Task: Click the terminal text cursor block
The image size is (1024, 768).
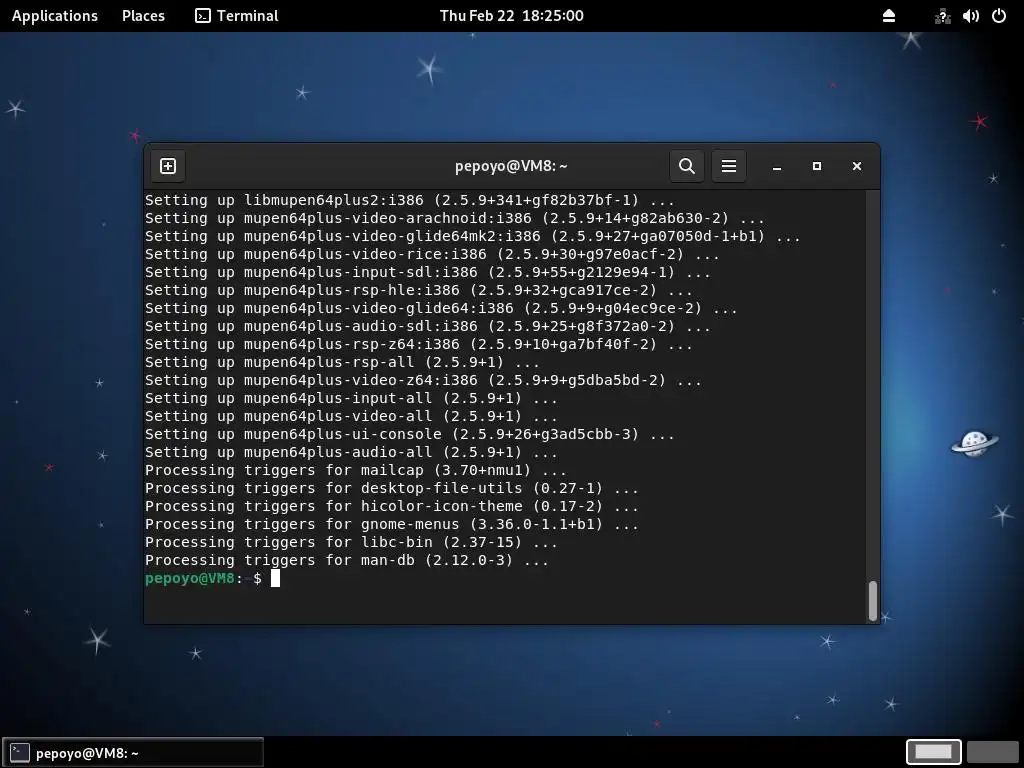Action: pyautogui.click(x=276, y=579)
